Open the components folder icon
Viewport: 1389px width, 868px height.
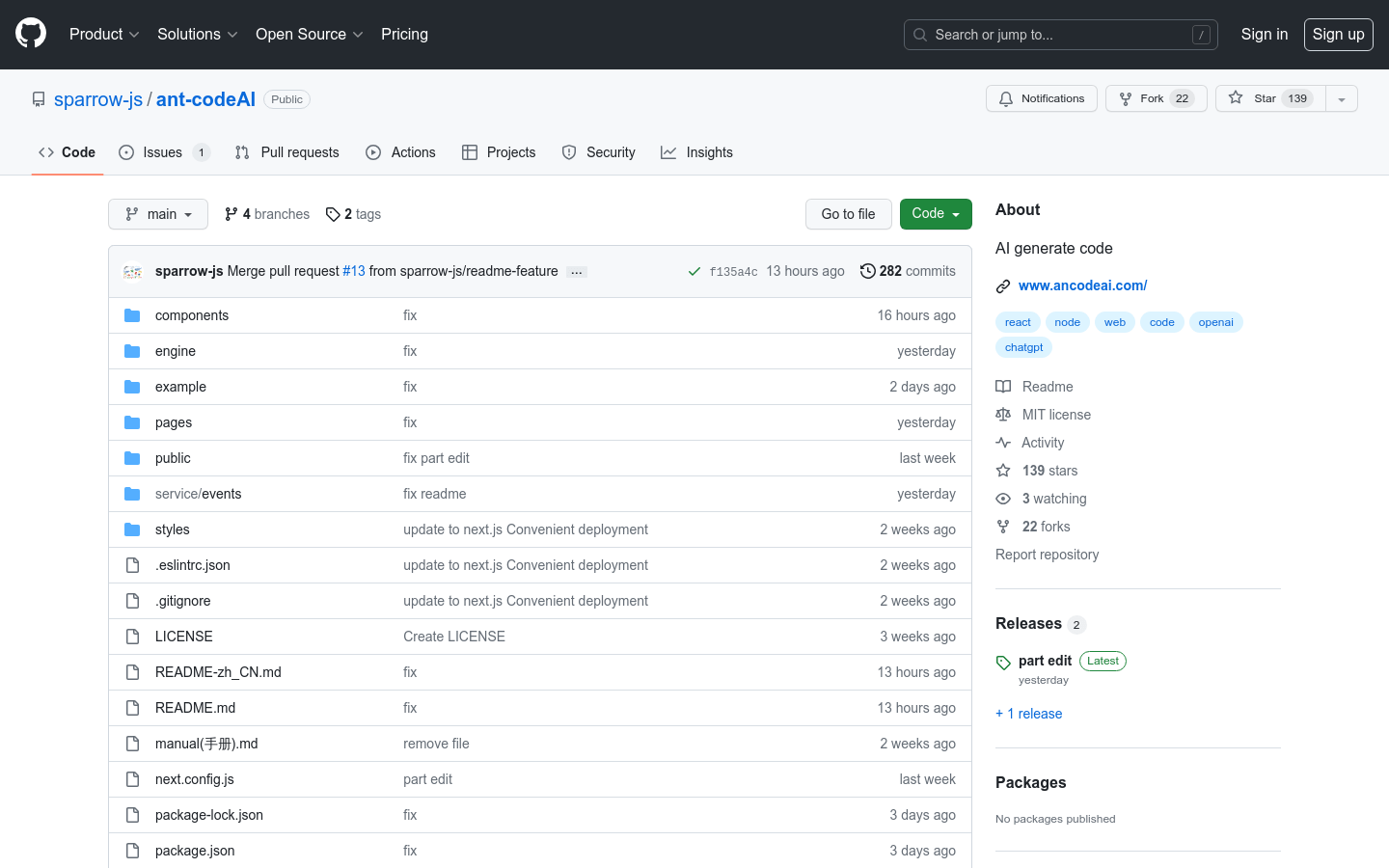coord(132,315)
